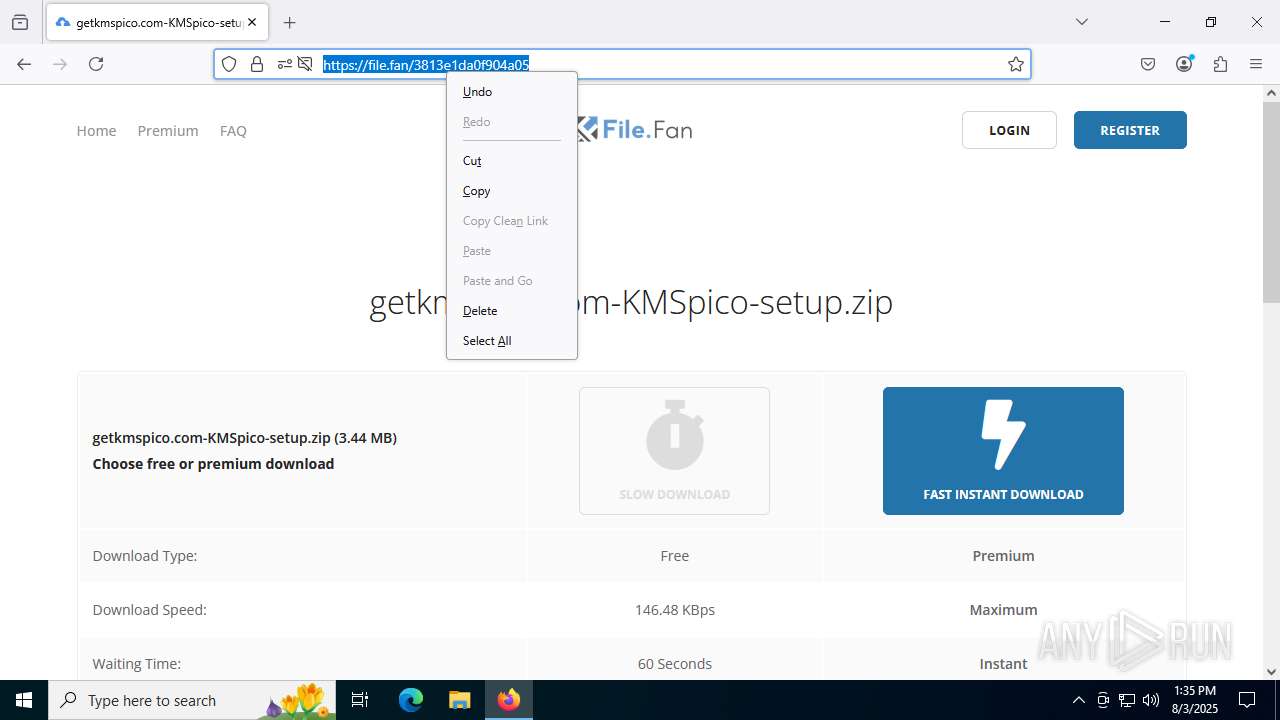This screenshot has height=720, width=1280.
Task: Choose Copy in the context menu
Action: 512,190
